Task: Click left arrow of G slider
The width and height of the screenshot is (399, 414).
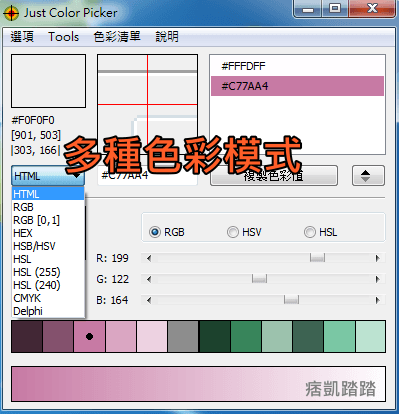Action: point(149,279)
